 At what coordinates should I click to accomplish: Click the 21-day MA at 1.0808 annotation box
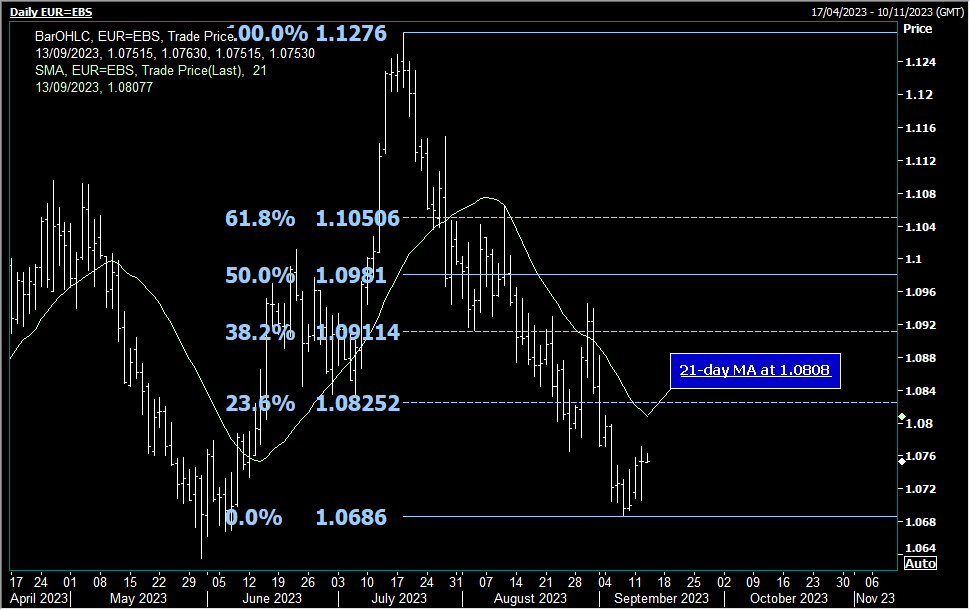click(755, 370)
